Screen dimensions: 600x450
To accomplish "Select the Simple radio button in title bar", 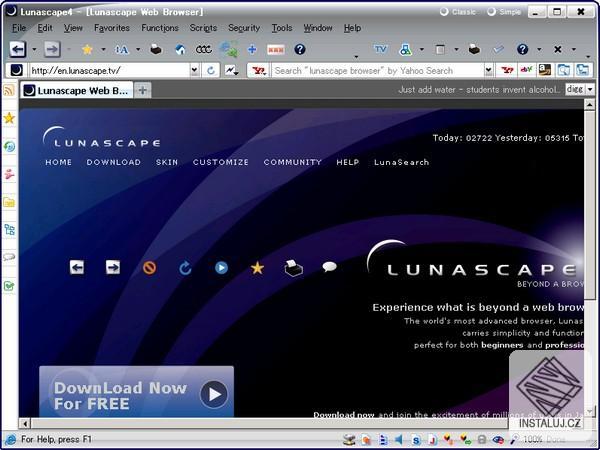I will tap(491, 12).
